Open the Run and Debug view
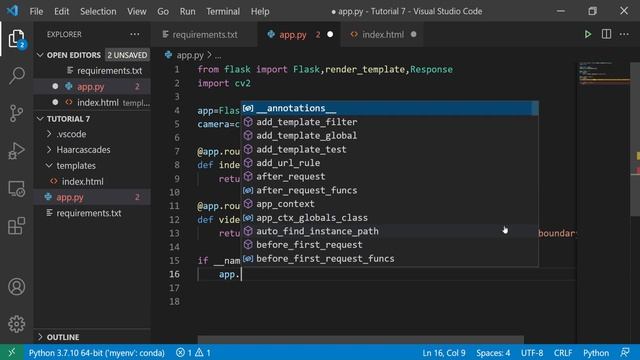640x360 pixels. click(16, 151)
